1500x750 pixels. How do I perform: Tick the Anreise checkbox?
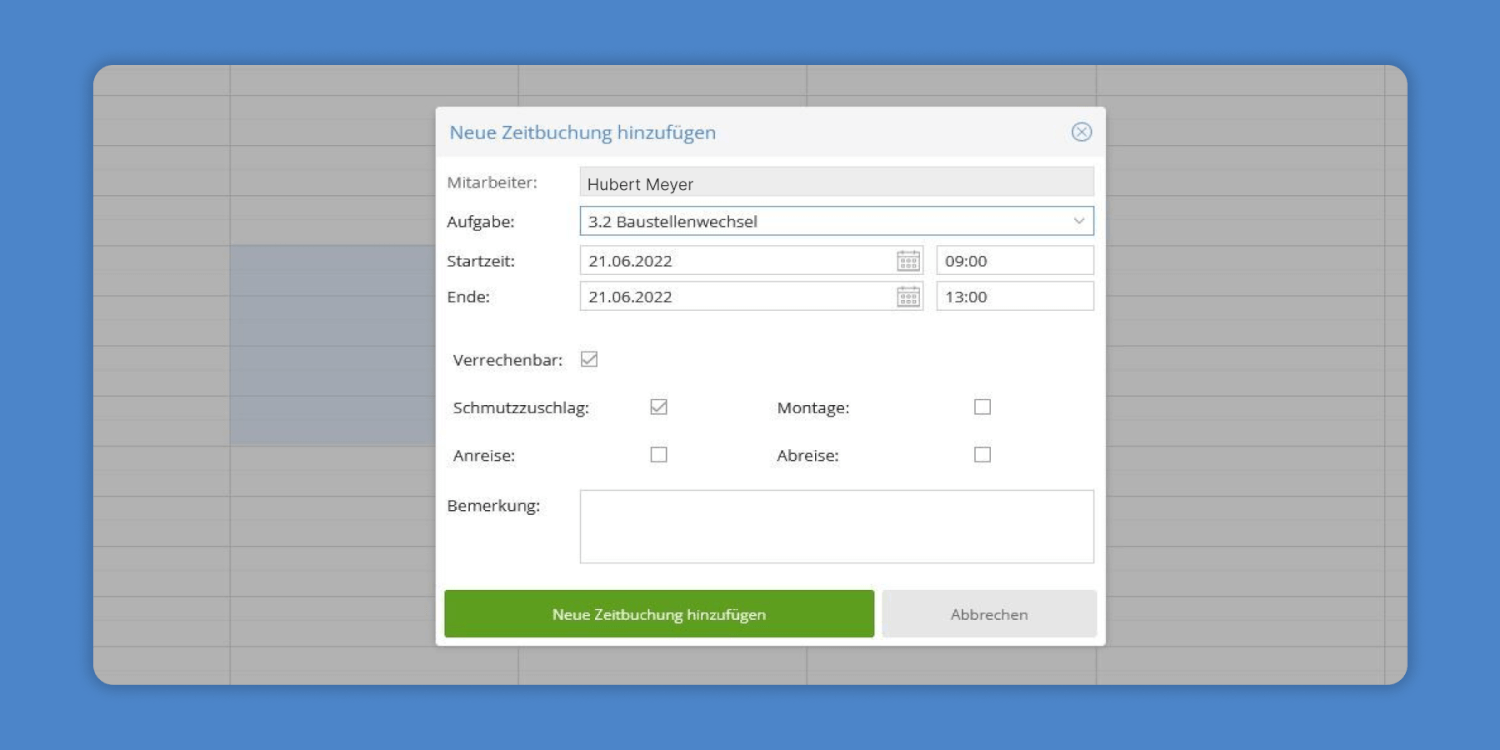658,455
